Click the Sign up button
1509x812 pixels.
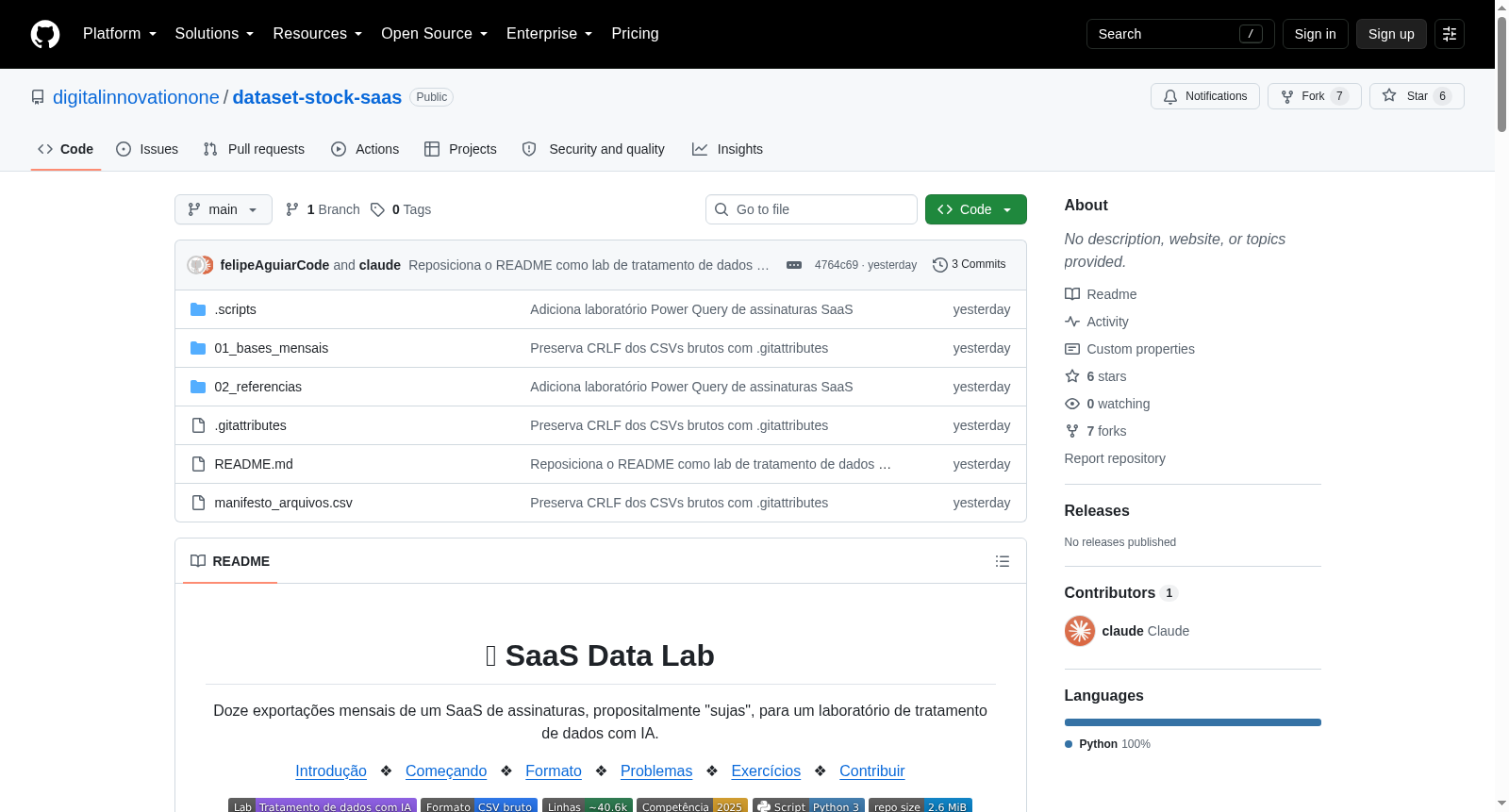click(1391, 34)
